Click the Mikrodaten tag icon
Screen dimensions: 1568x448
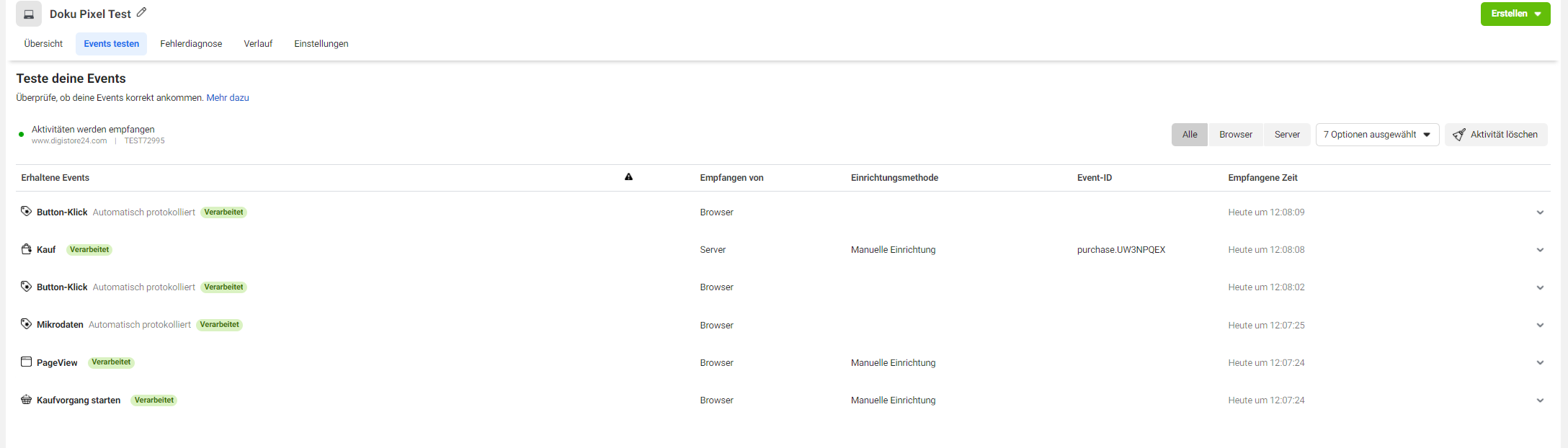coord(26,324)
